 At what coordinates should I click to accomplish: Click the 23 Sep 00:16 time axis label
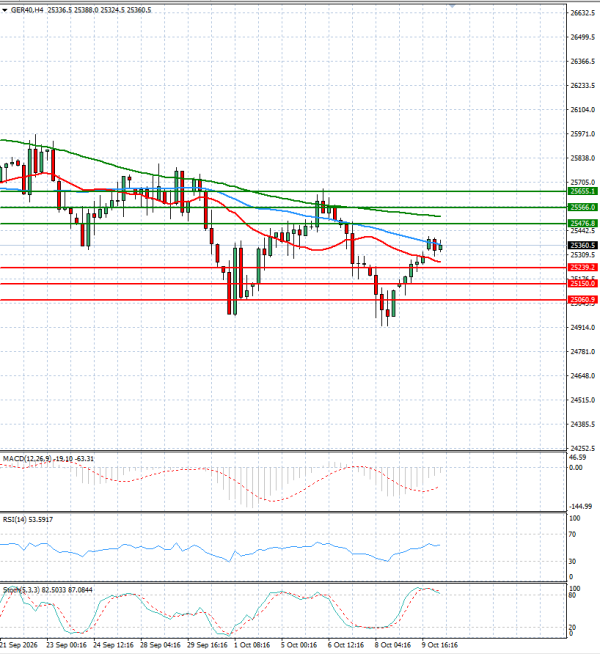[66, 645]
